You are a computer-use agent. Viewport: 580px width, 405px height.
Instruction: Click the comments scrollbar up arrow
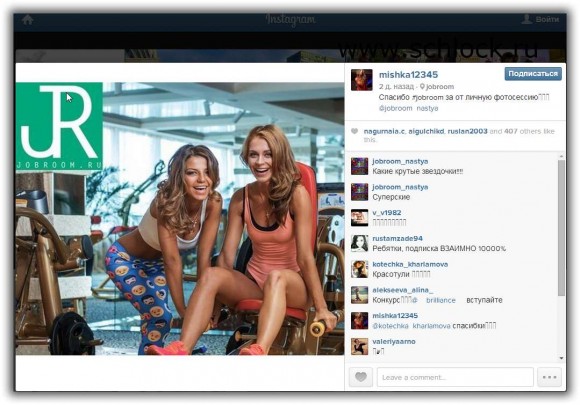point(562,156)
